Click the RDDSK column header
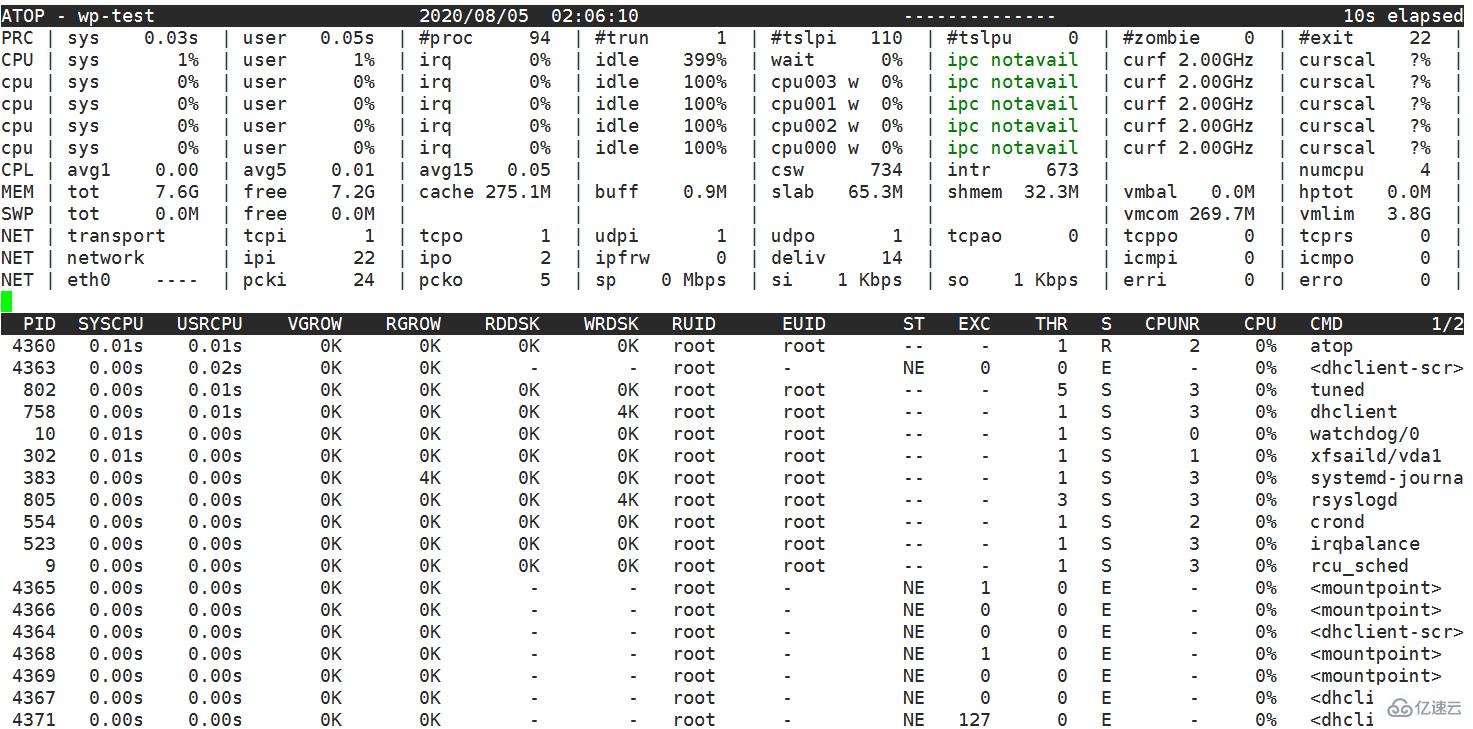The image size is (1473, 729). (512, 324)
